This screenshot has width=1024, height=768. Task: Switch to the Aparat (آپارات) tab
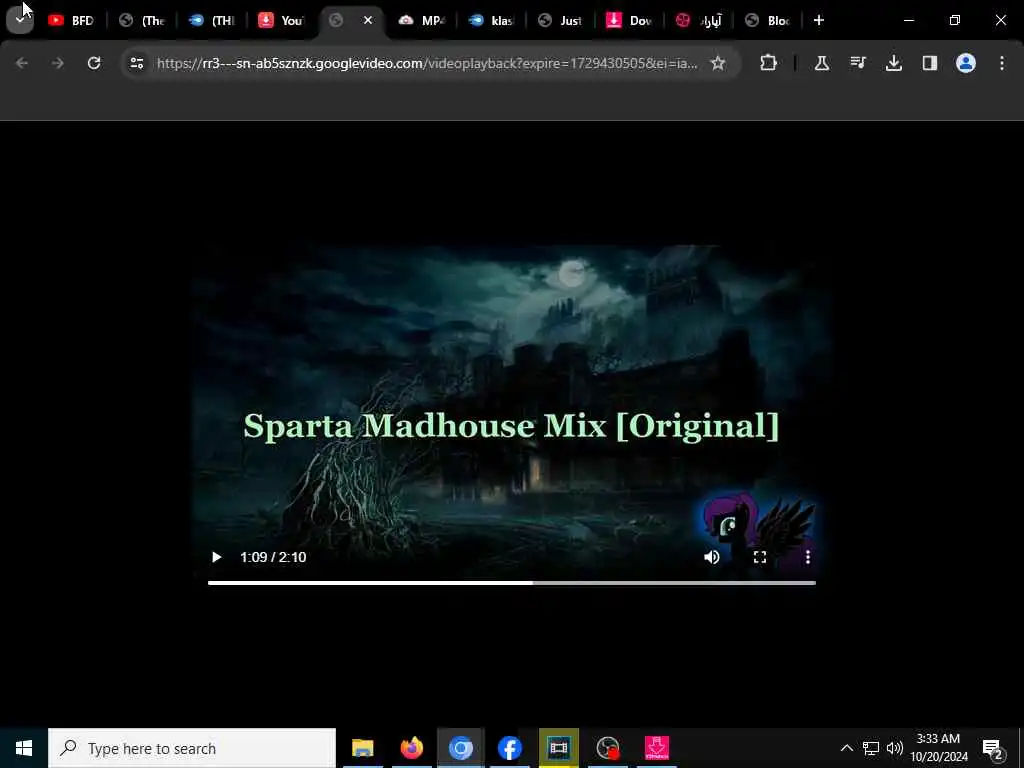(699, 20)
